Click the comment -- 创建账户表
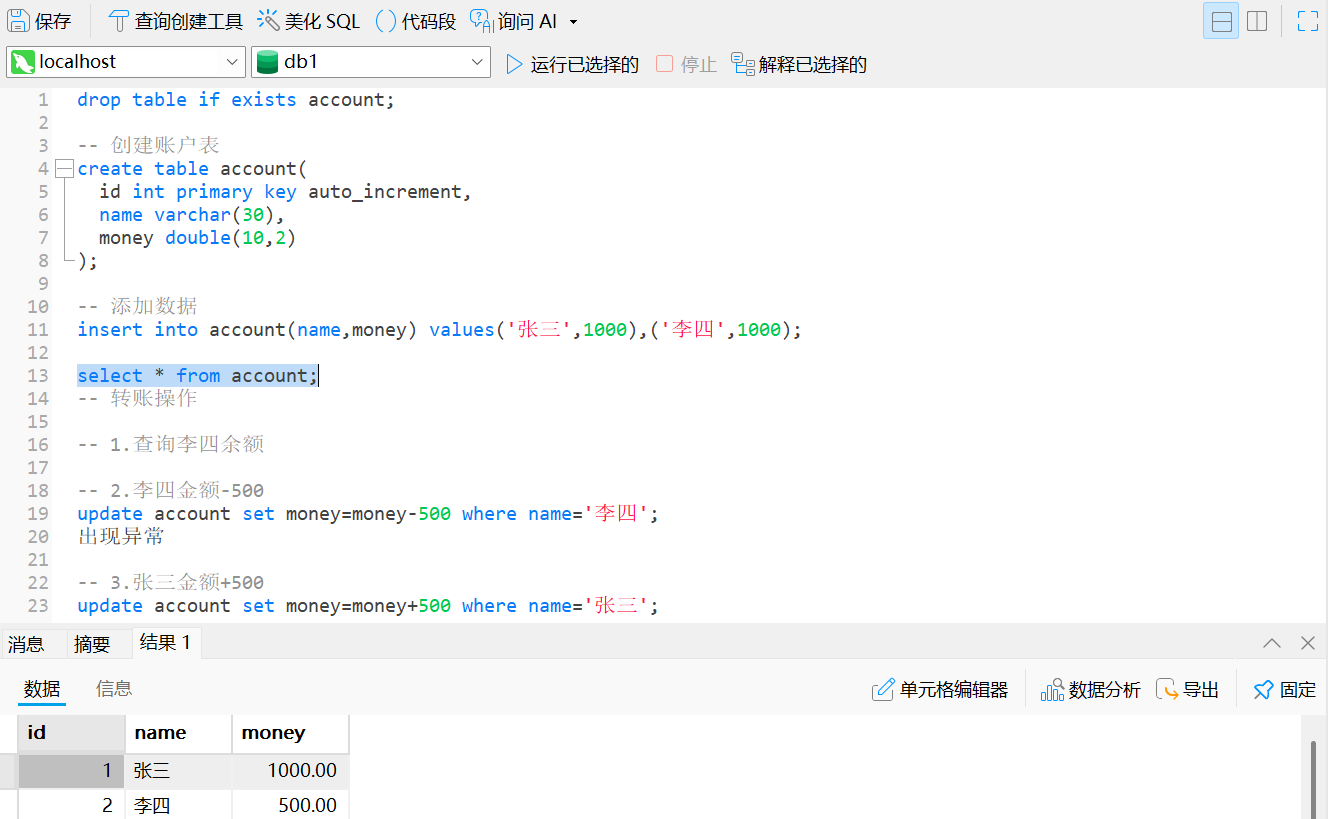Screen dimensions: 1329x819 click(148, 146)
